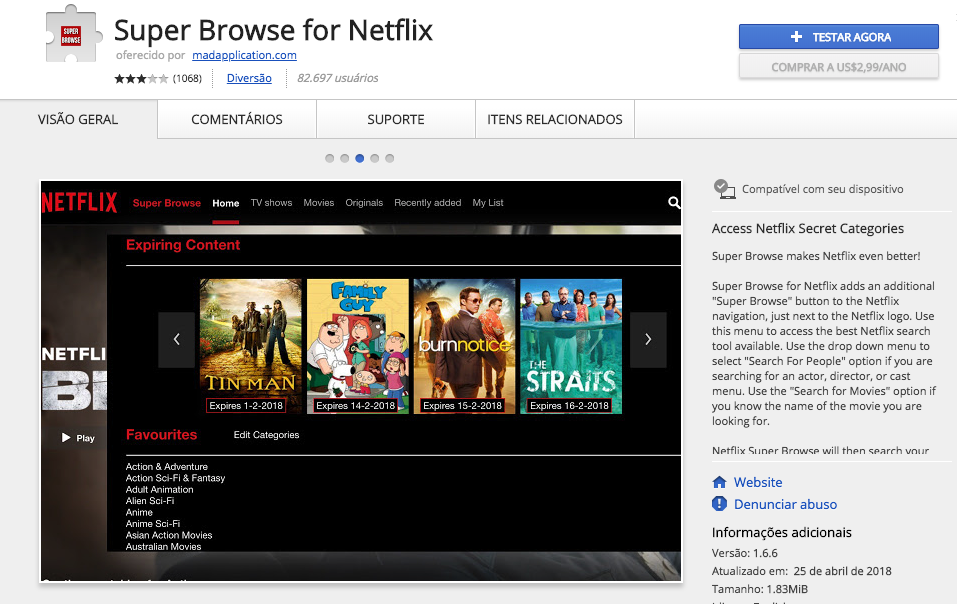This screenshot has width=957, height=604.
Task: Click the Super Browse for Netflix title
Action: tap(273, 31)
